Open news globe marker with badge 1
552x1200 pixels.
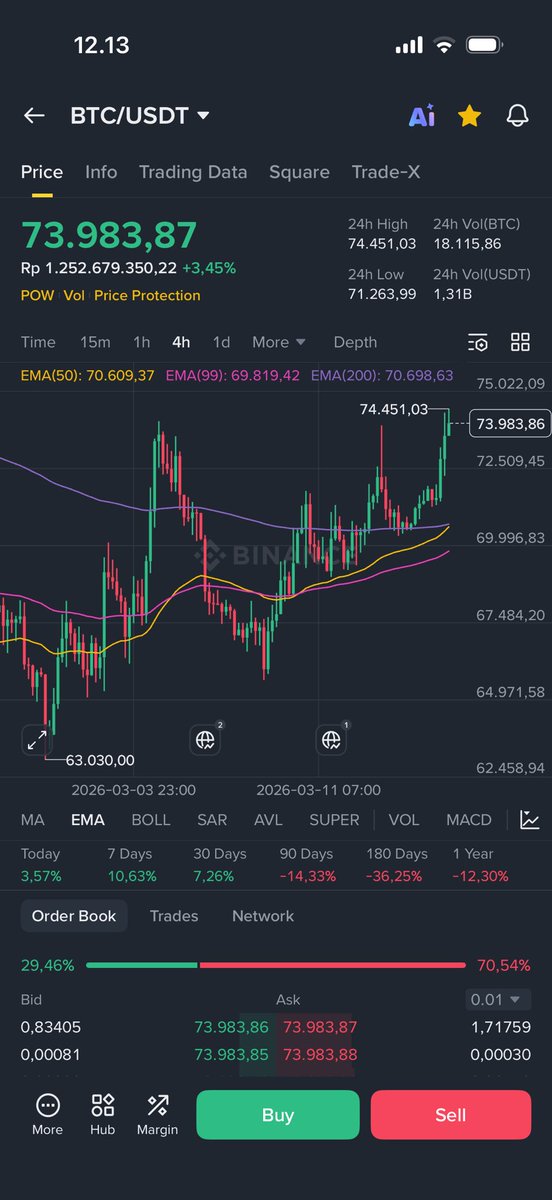point(332,739)
